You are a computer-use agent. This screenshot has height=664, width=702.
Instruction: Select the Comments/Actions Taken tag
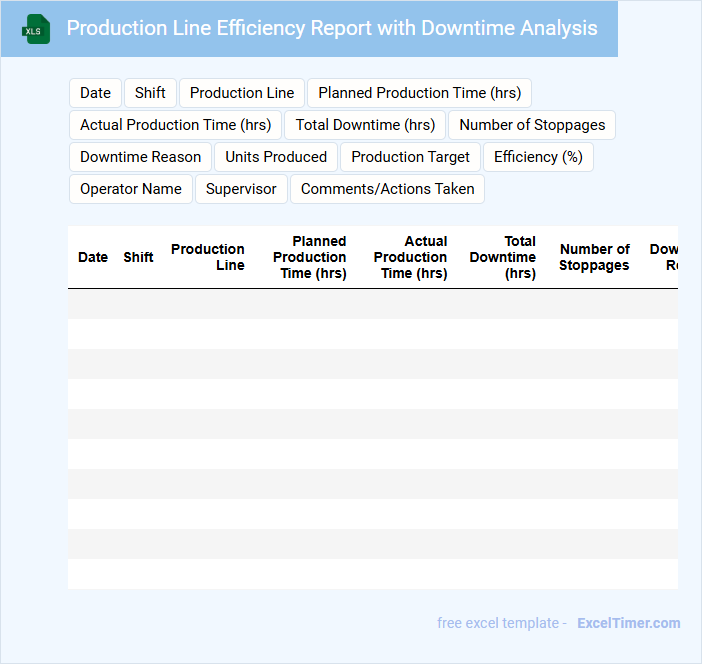(387, 189)
